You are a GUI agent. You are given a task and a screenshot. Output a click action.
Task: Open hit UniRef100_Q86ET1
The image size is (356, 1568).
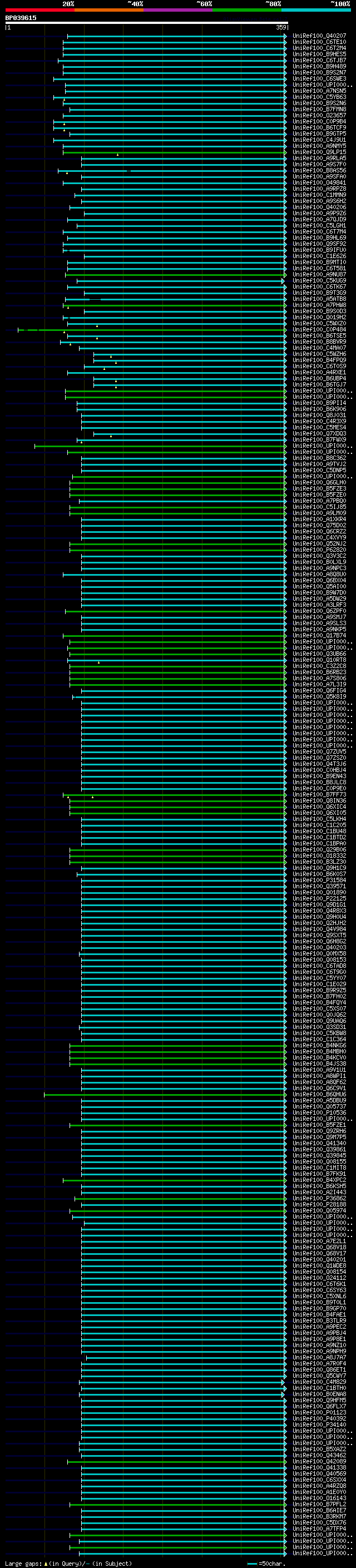[x=319, y=1369]
